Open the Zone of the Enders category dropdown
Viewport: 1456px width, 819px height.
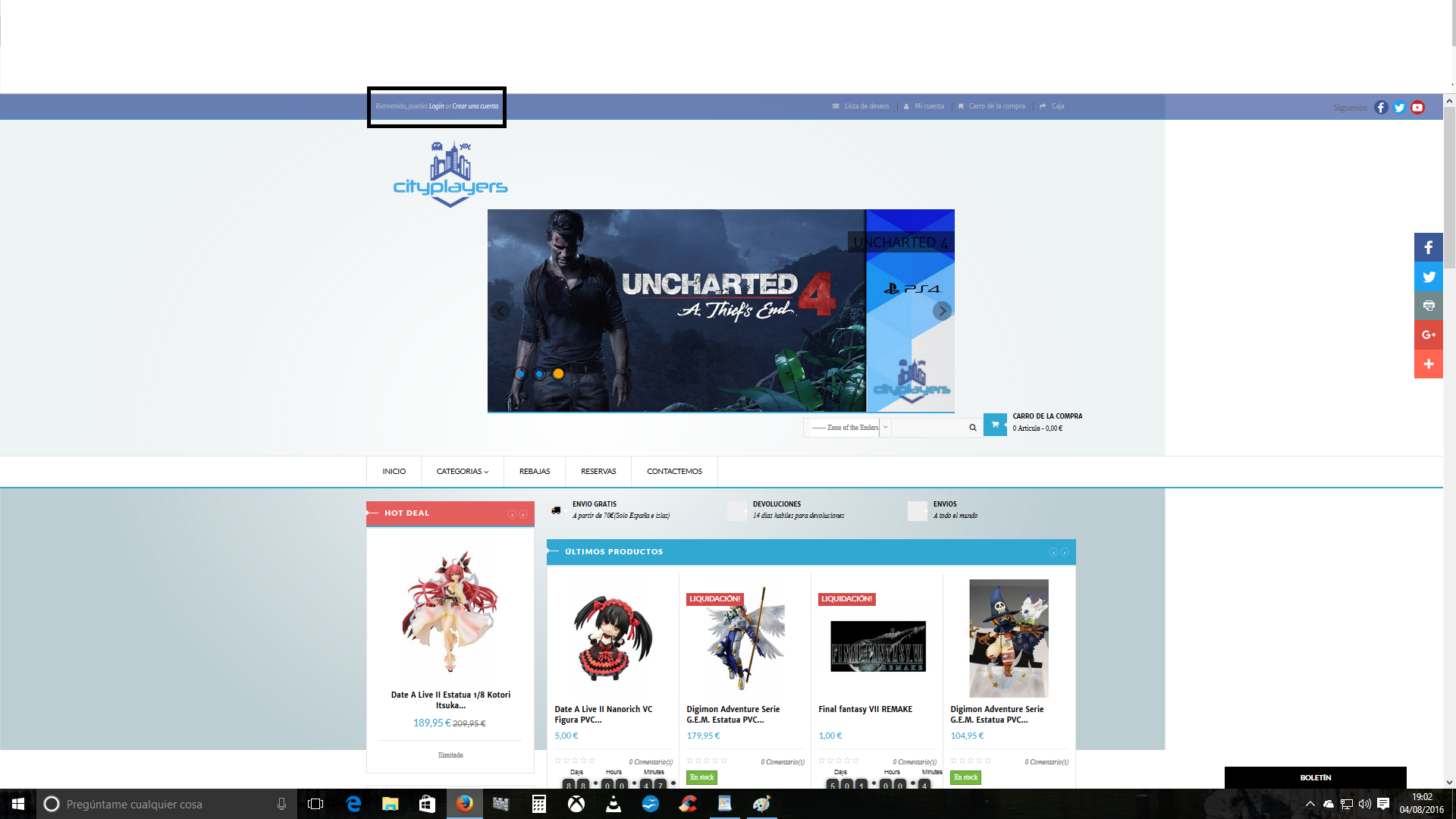846,428
